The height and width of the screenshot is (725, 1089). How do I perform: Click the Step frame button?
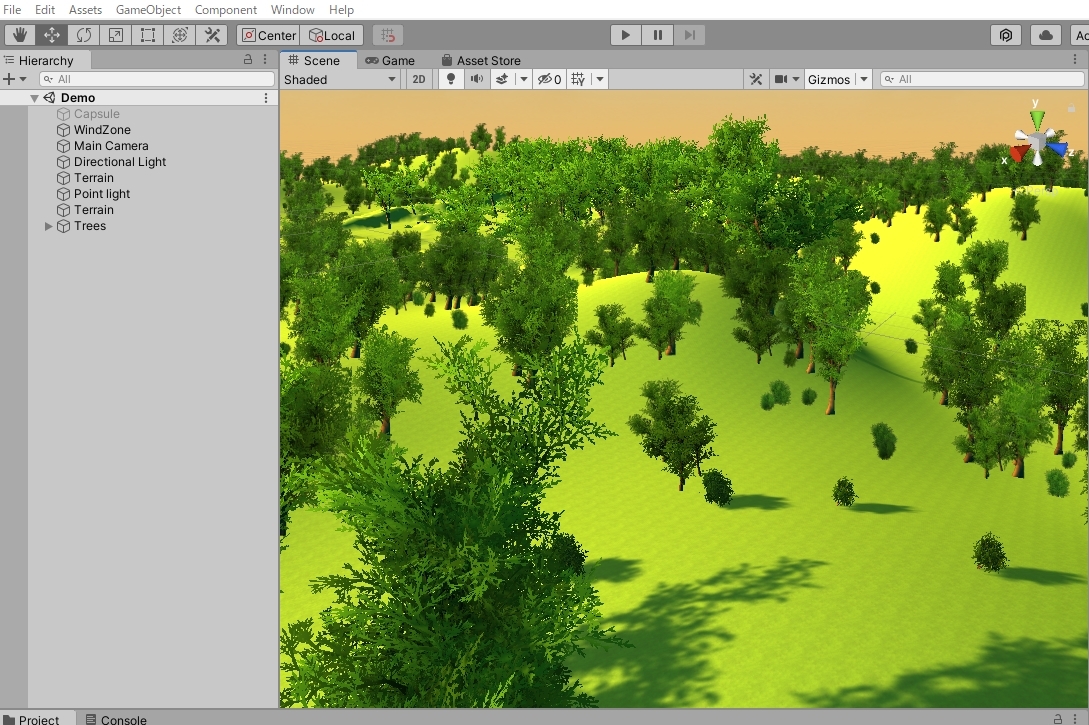pos(689,35)
